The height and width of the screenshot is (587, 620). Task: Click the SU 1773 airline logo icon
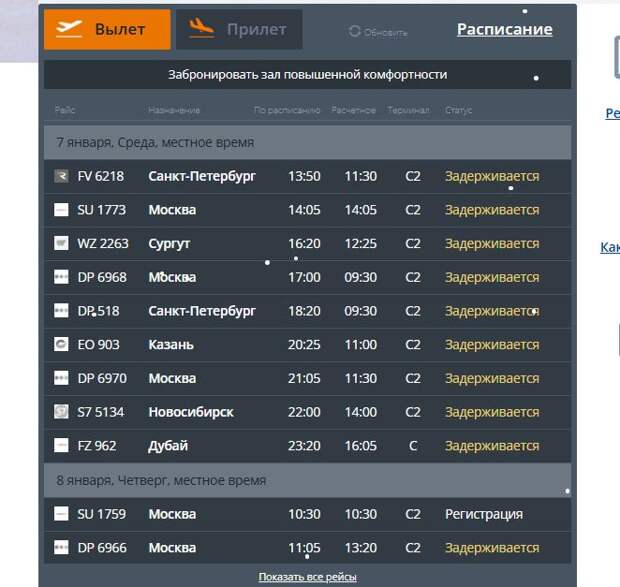coord(61,210)
